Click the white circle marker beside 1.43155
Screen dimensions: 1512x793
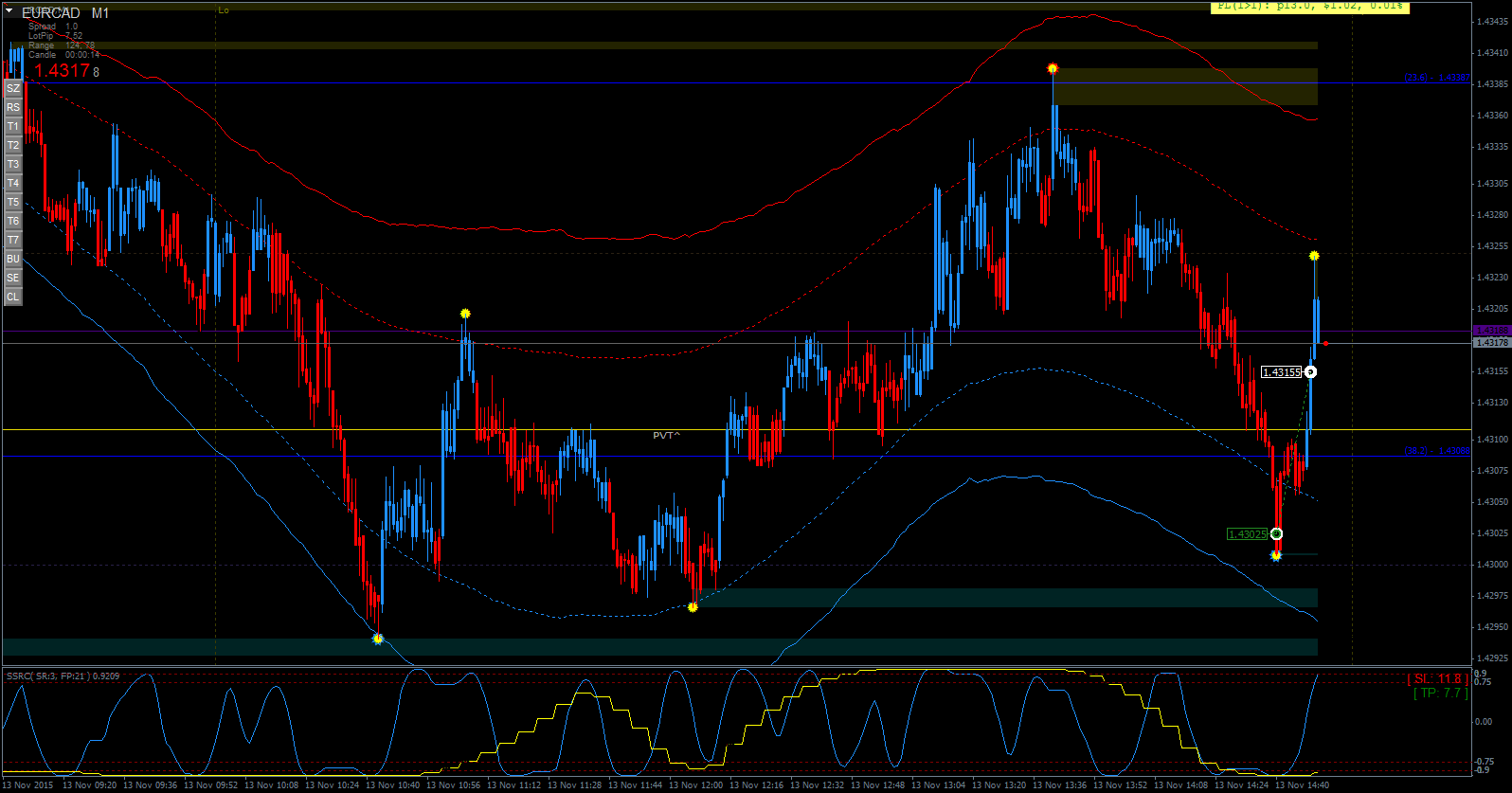[1310, 372]
